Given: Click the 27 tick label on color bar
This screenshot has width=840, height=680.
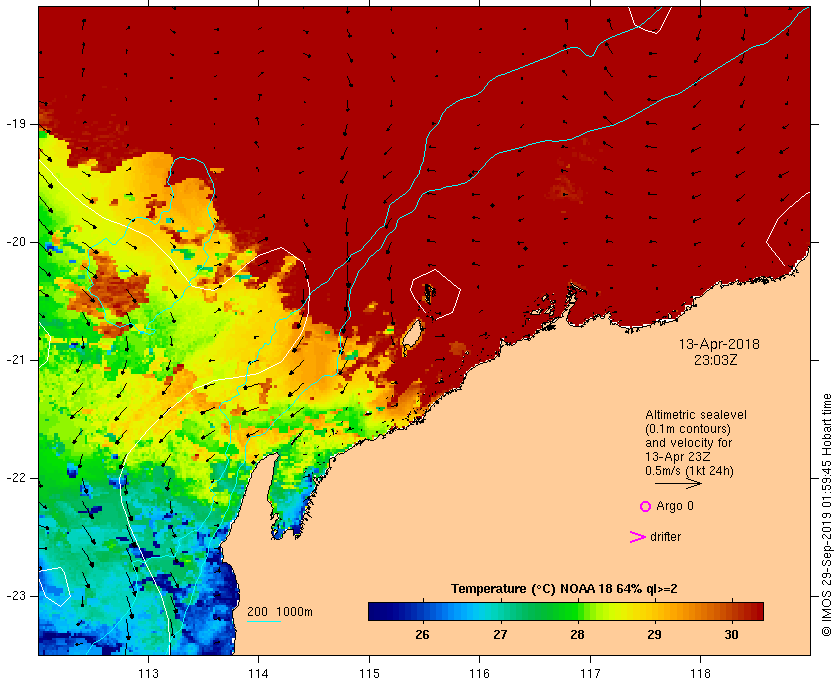Looking at the screenshot, I should (x=500, y=634).
